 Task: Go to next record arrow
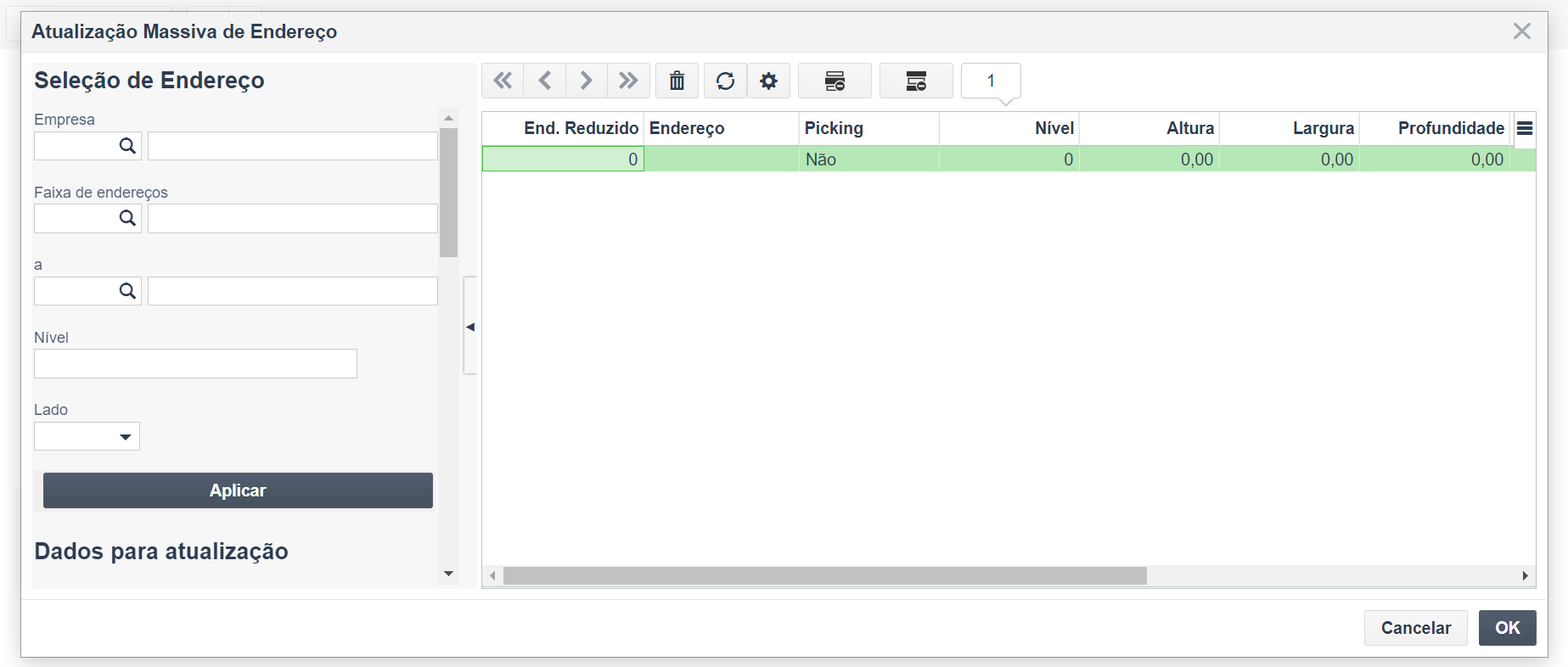[587, 81]
